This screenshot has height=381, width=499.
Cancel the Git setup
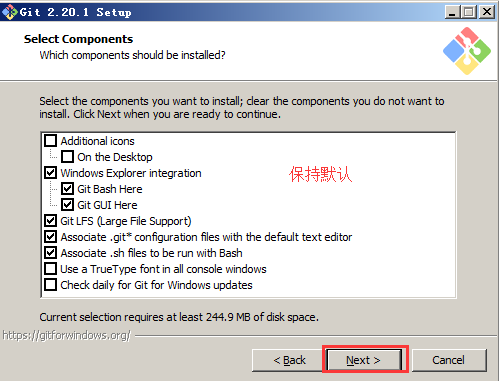(449, 360)
